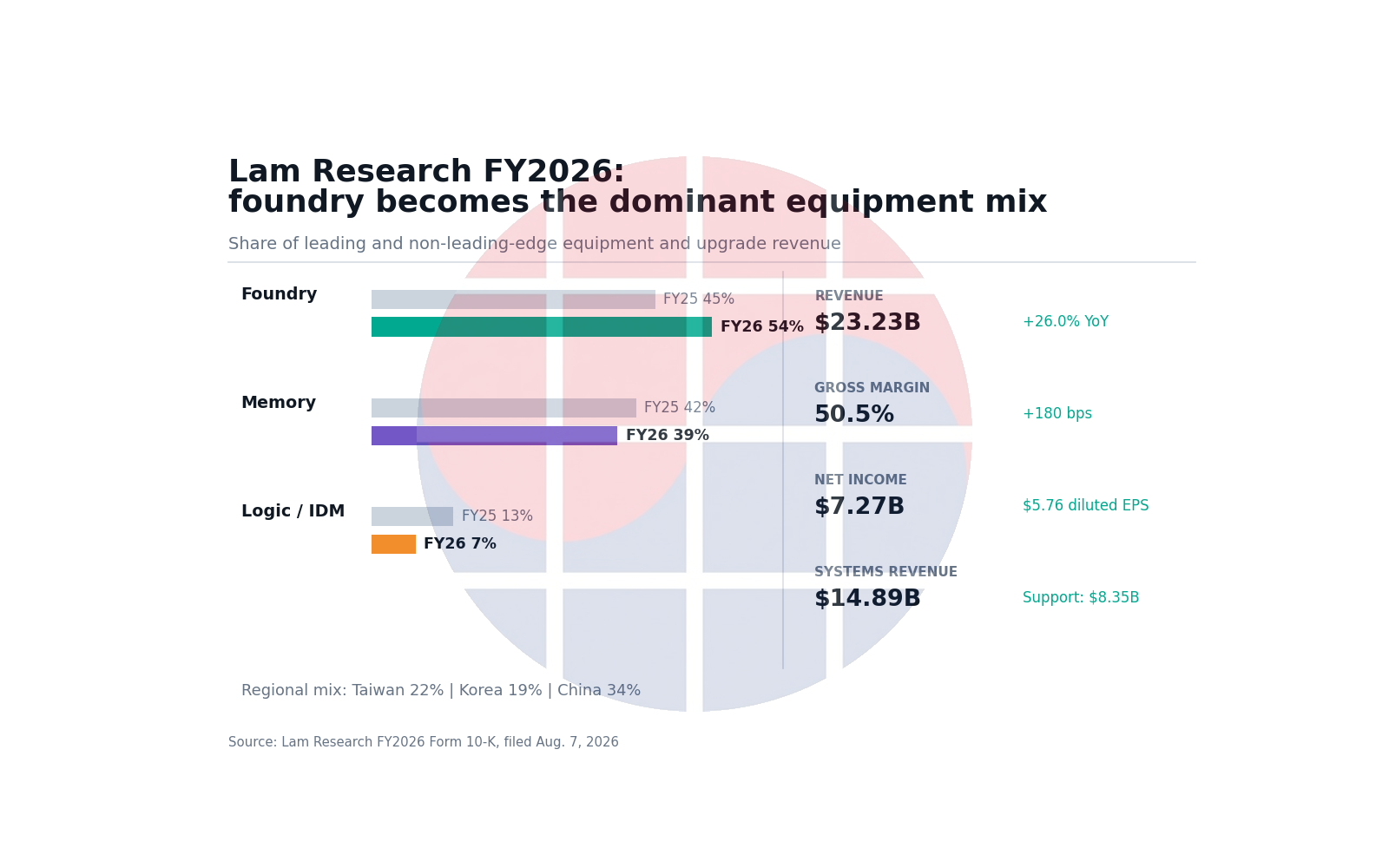Click the 'REVENUE' metric heading

[849, 297]
